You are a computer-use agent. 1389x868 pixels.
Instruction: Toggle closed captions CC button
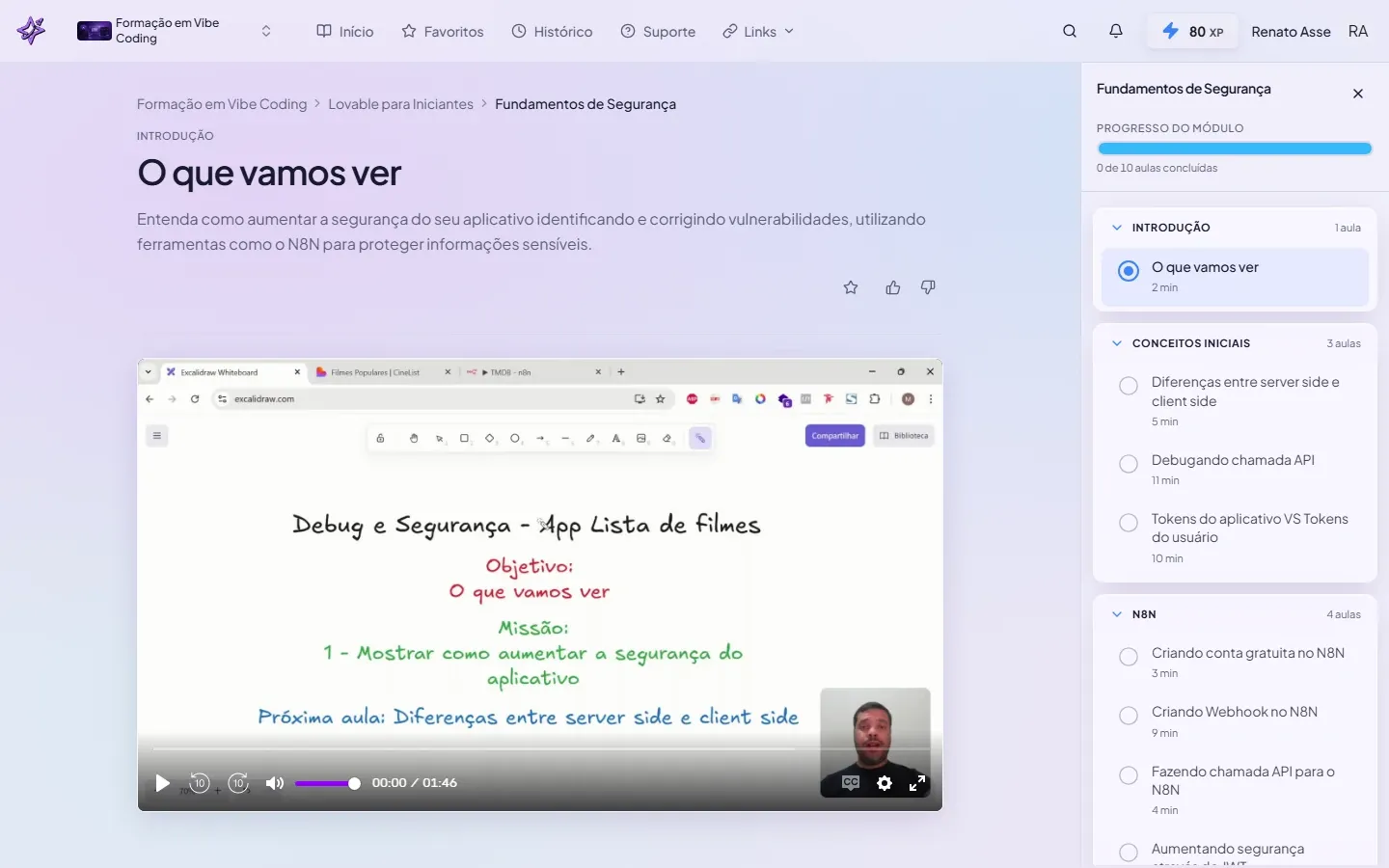(x=851, y=783)
